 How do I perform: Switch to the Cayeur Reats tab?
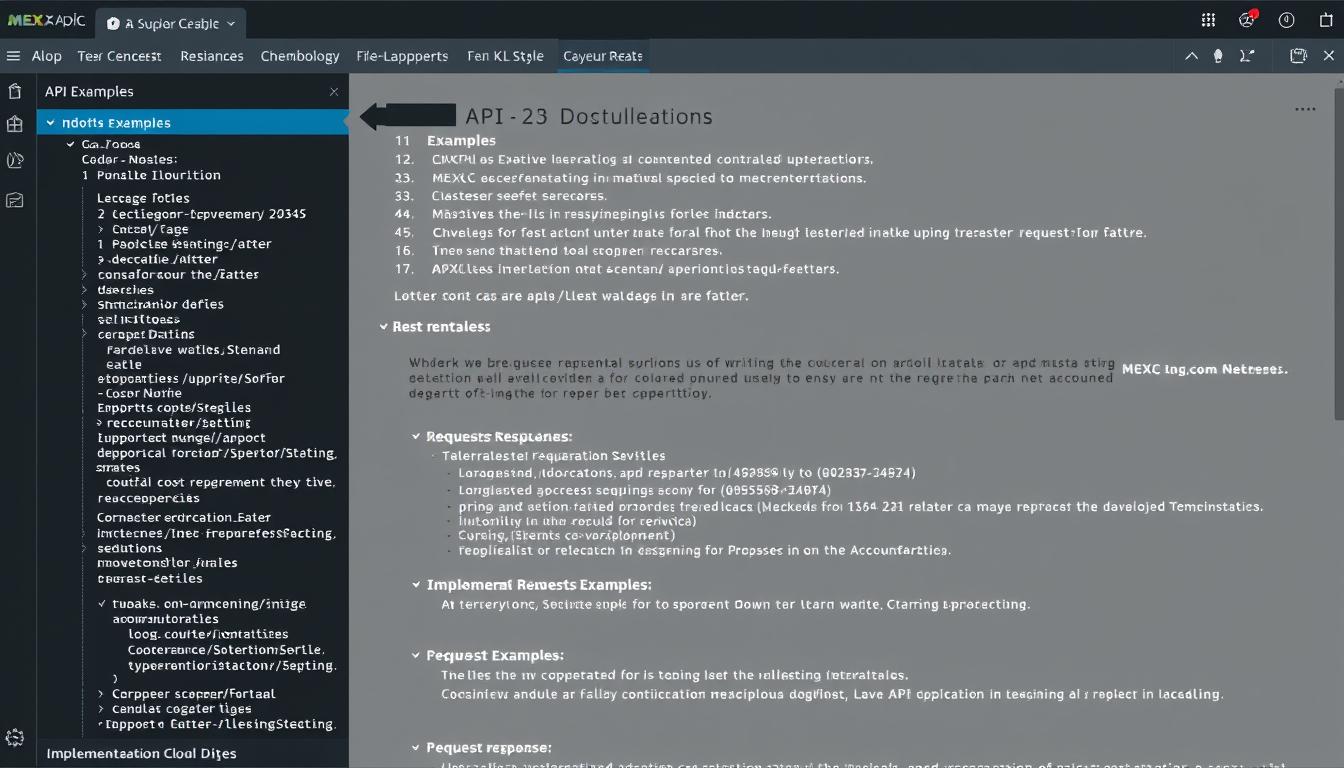tap(603, 56)
